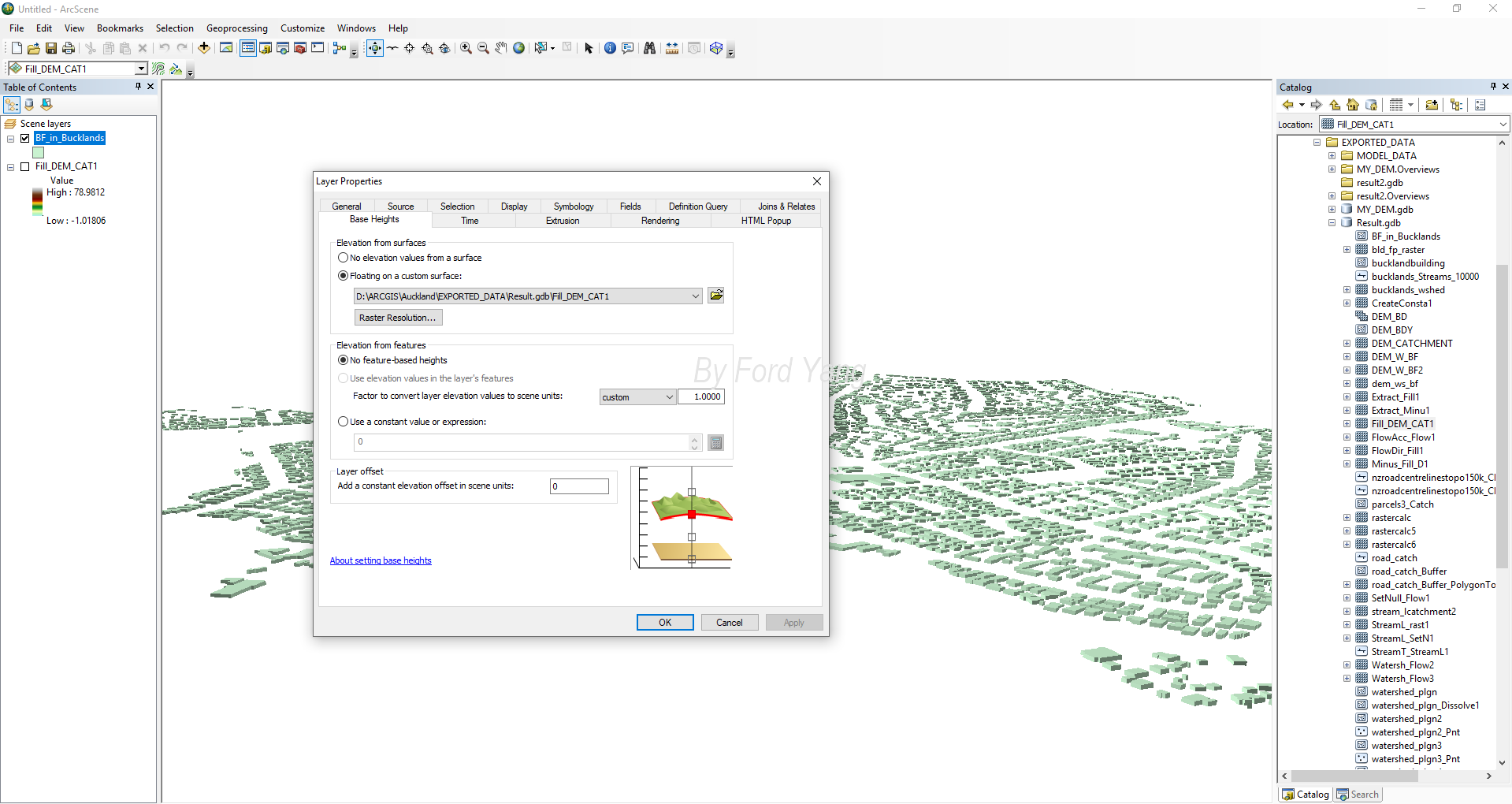Switch to the Search tab at bottom

1358,795
